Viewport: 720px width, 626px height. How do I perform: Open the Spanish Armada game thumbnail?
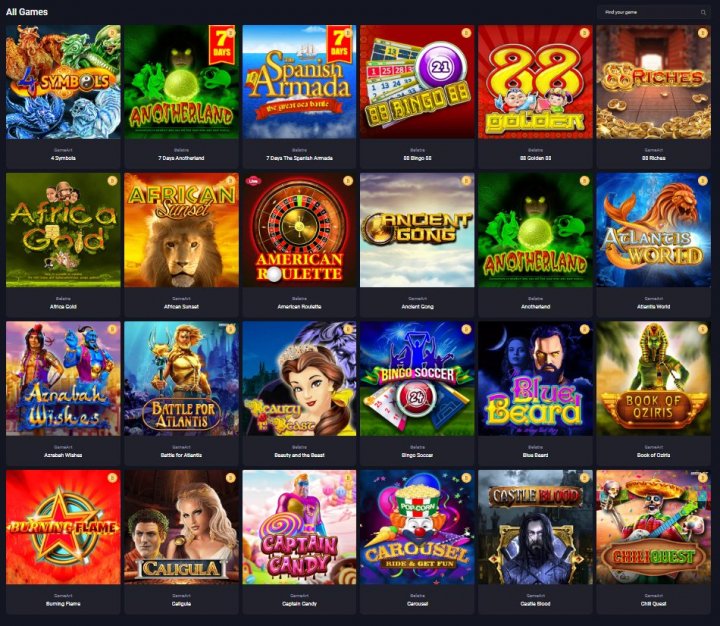click(299, 82)
